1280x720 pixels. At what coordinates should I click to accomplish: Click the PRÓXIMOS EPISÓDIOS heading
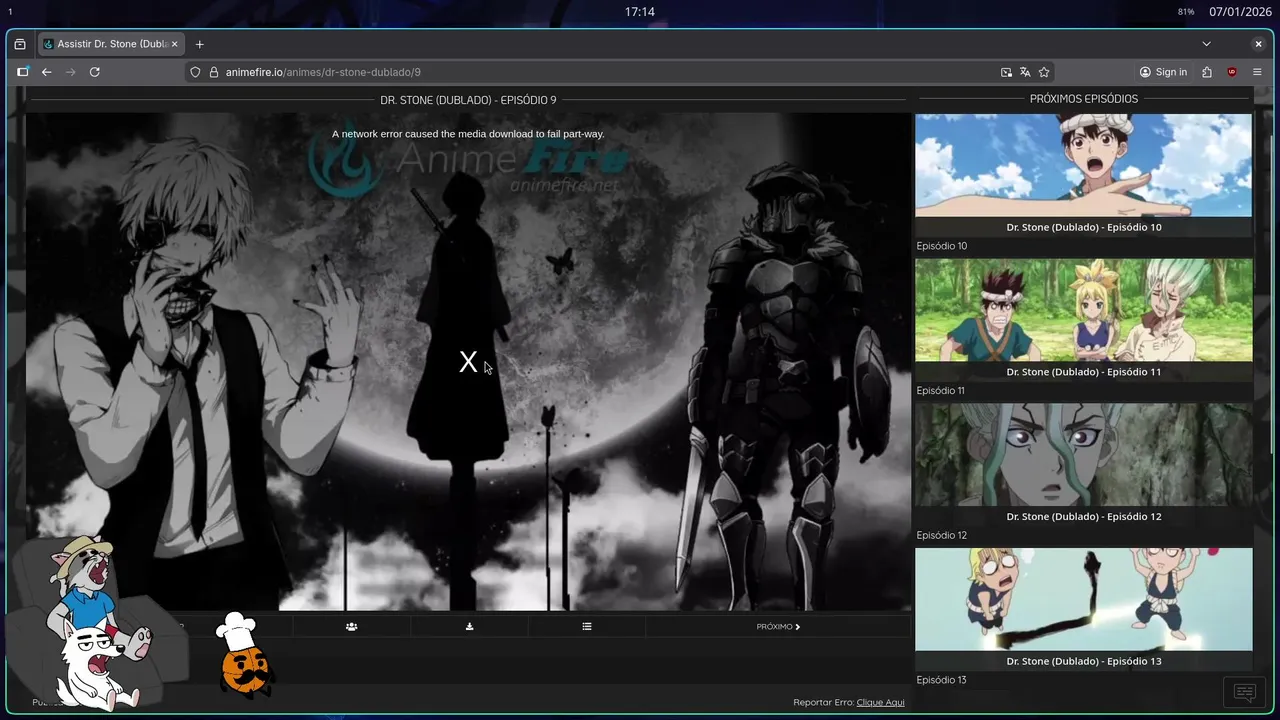[1084, 99]
